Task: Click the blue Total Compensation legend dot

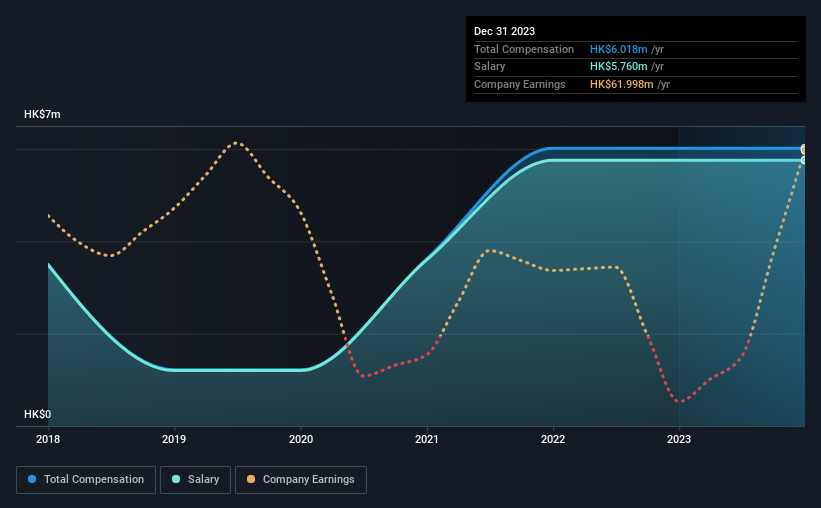Action: point(32,479)
